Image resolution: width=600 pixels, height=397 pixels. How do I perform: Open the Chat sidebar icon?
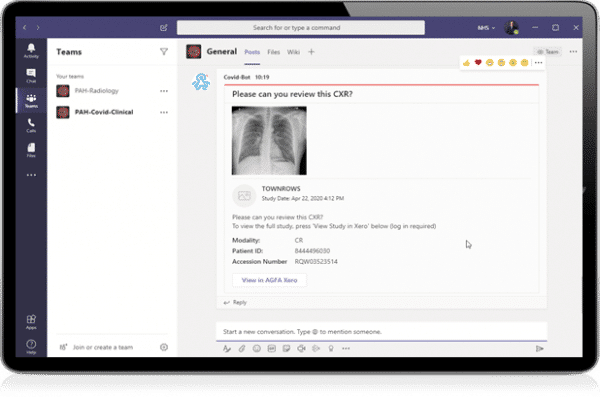pos(31,75)
